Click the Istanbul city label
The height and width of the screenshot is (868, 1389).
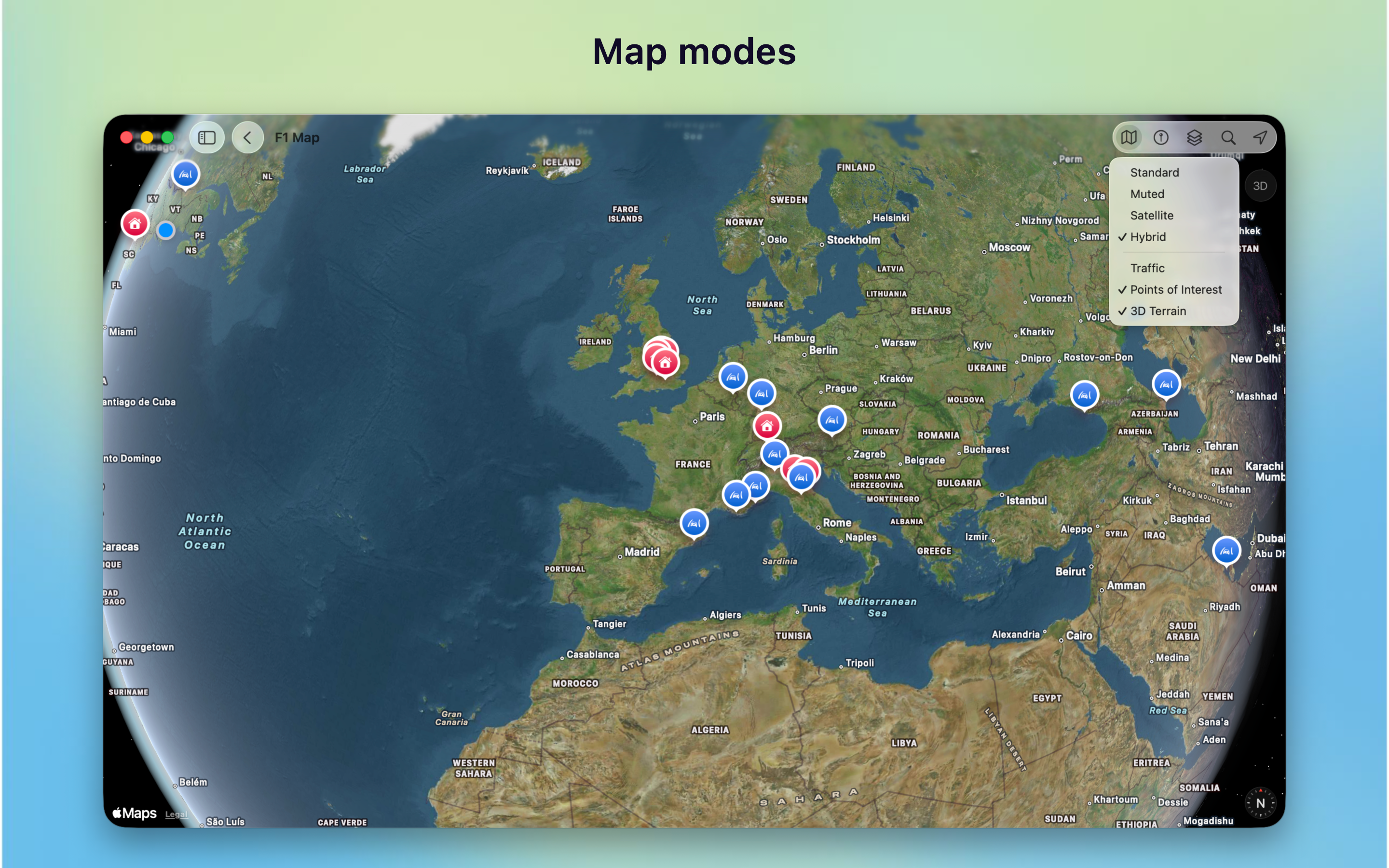(1026, 501)
